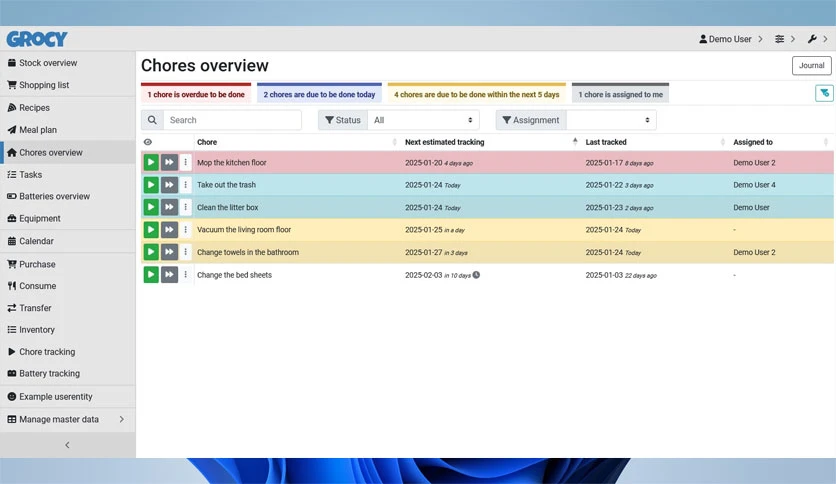Image resolution: width=836 pixels, height=484 pixels.
Task: Open more options for Mop the kitchen floor
Action: [186, 162]
